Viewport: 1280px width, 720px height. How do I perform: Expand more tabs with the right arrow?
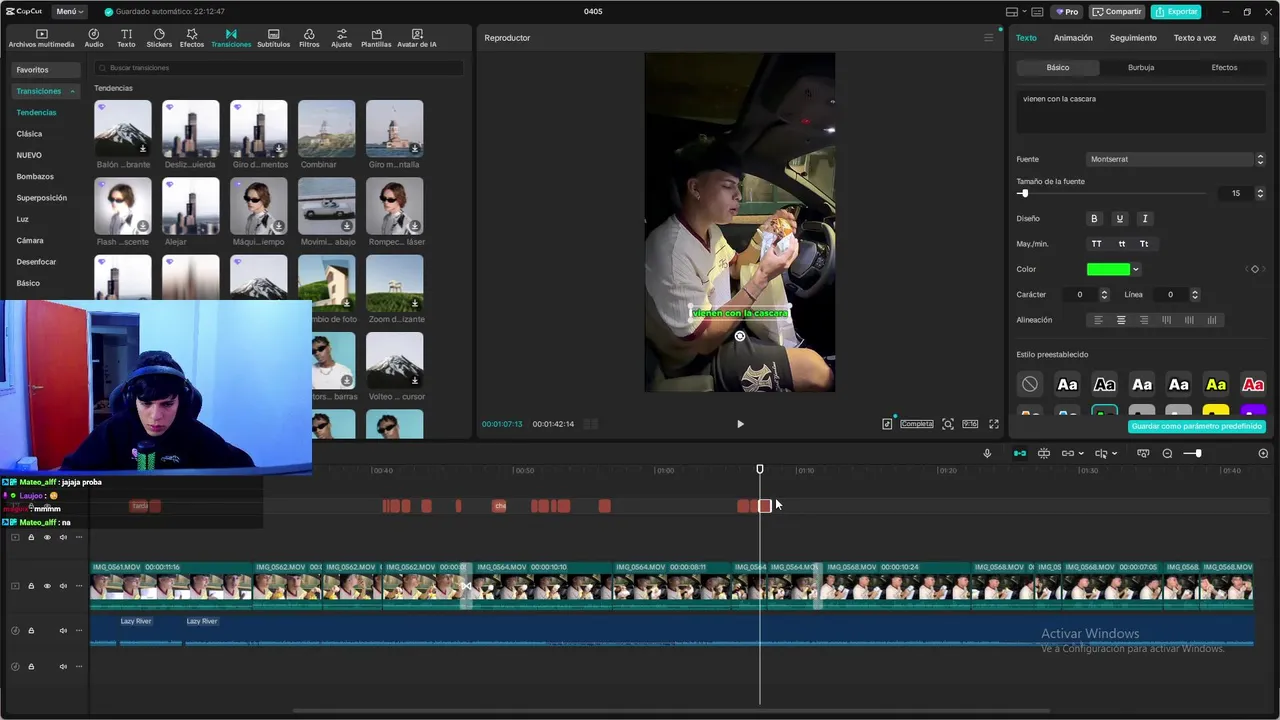[1264, 38]
